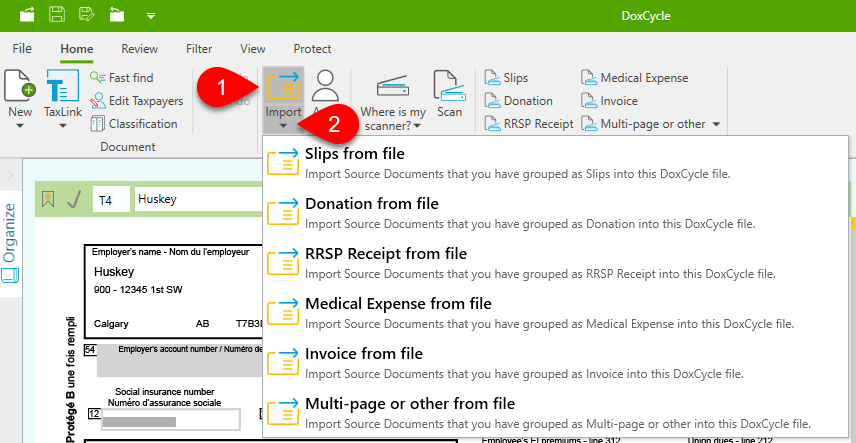The image size is (856, 443).
Task: Choose Slips from file menu entry
Action: [557, 162]
